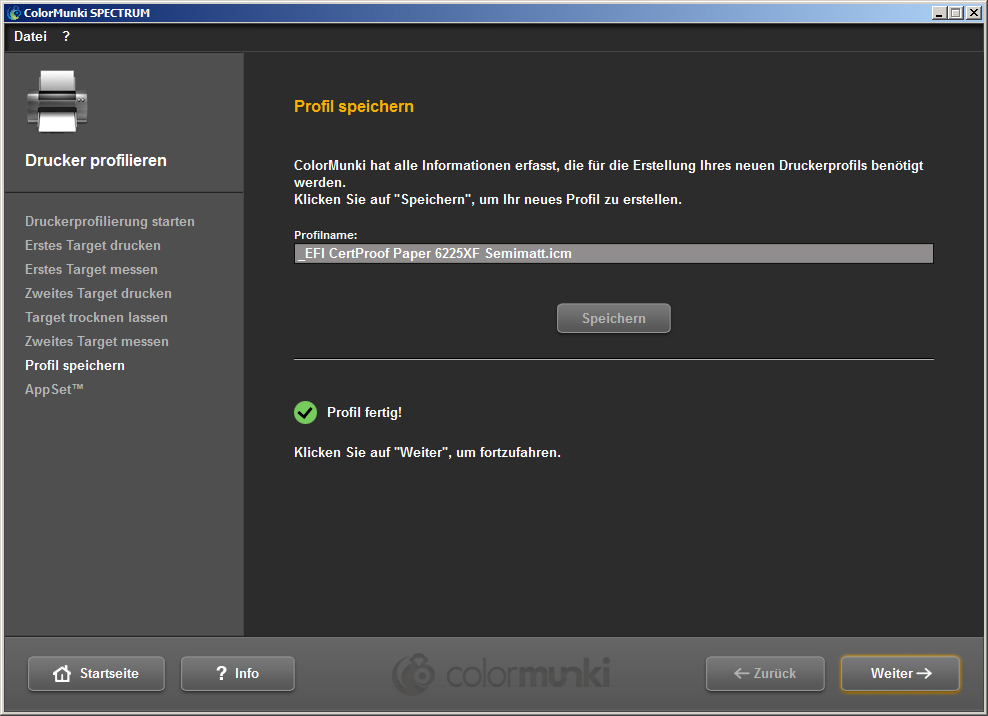Maximize the ColorMunki SPECTRUM window

coord(956,13)
